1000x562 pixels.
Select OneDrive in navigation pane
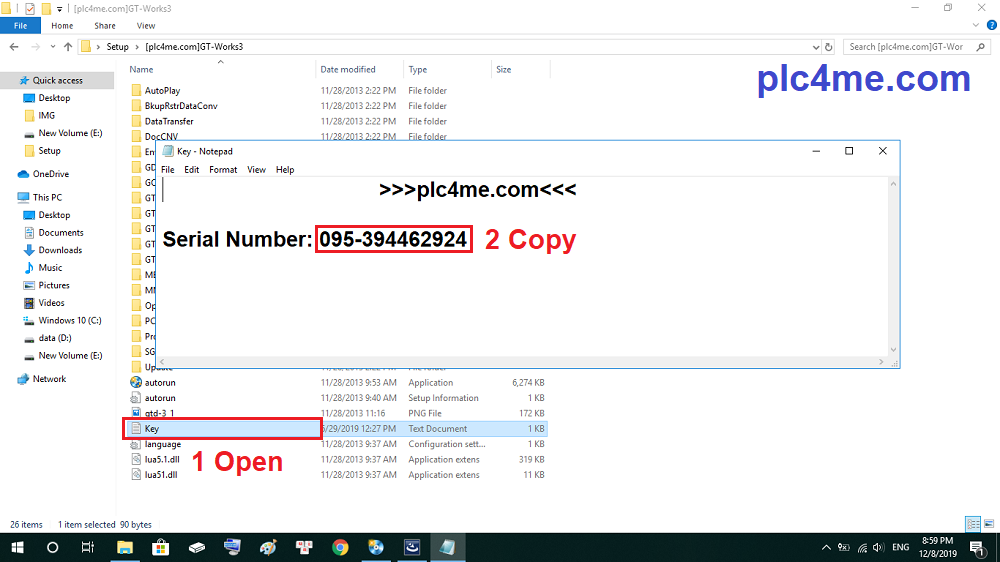point(50,174)
